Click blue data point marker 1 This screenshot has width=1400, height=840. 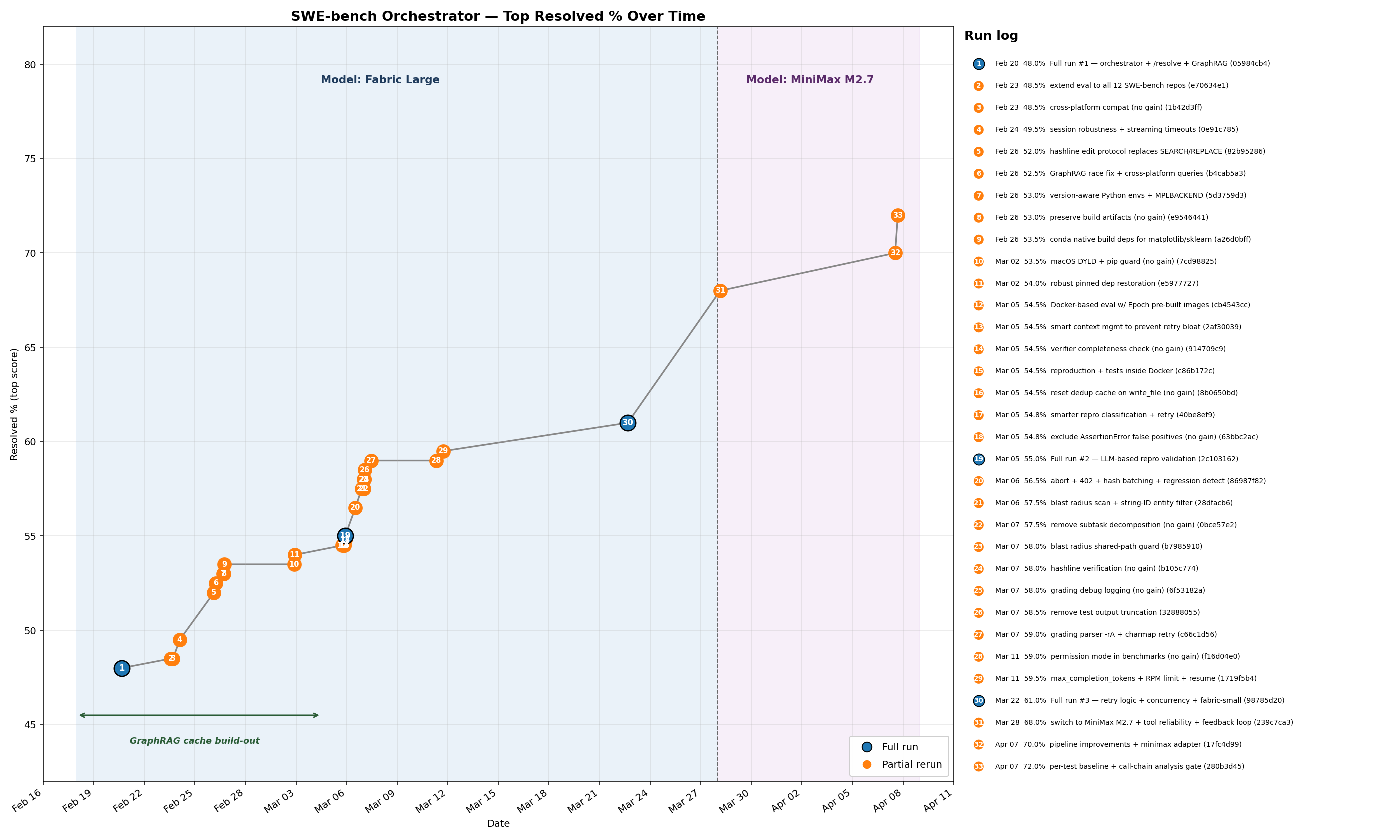point(122,668)
